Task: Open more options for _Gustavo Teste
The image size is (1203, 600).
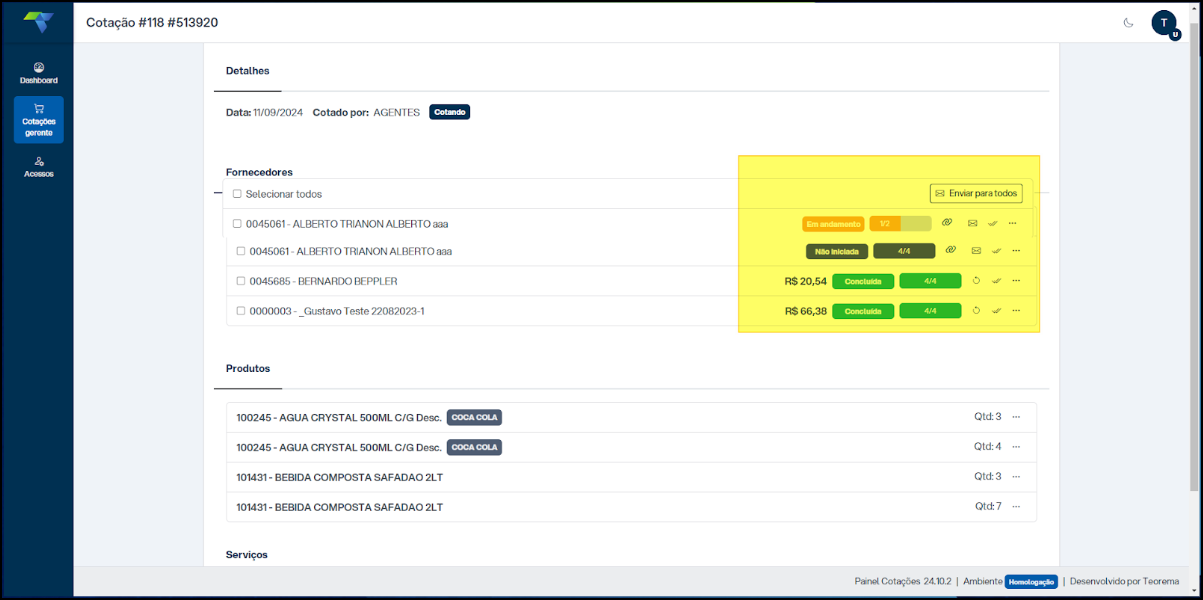Action: point(1017,311)
